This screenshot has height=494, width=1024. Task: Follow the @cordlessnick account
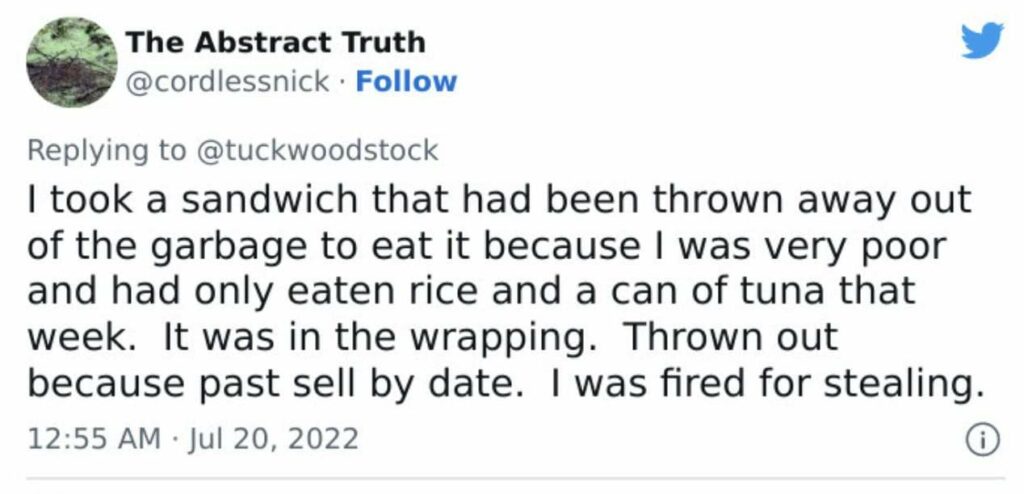pos(406,82)
